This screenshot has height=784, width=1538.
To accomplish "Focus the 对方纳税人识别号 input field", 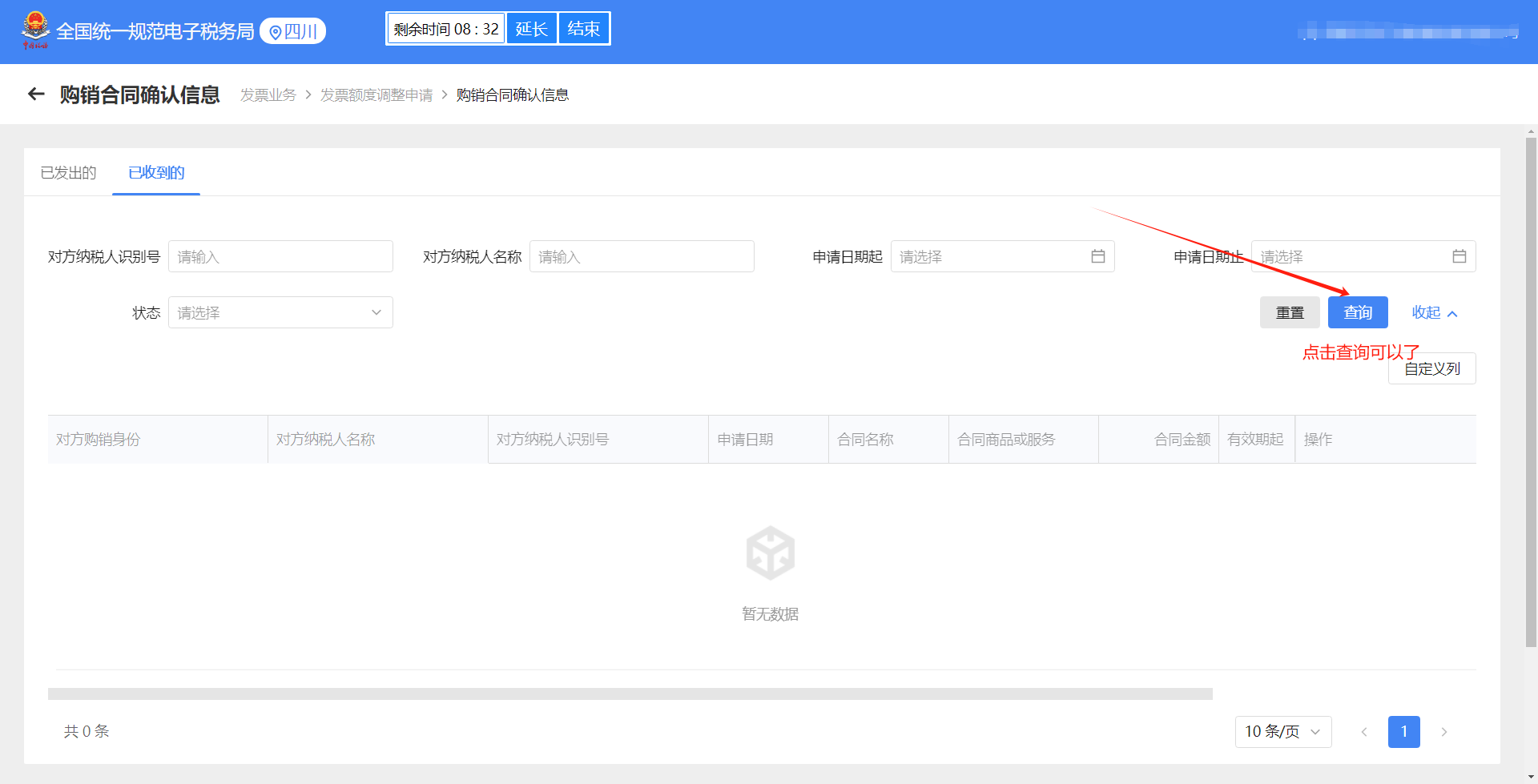I will (x=280, y=257).
